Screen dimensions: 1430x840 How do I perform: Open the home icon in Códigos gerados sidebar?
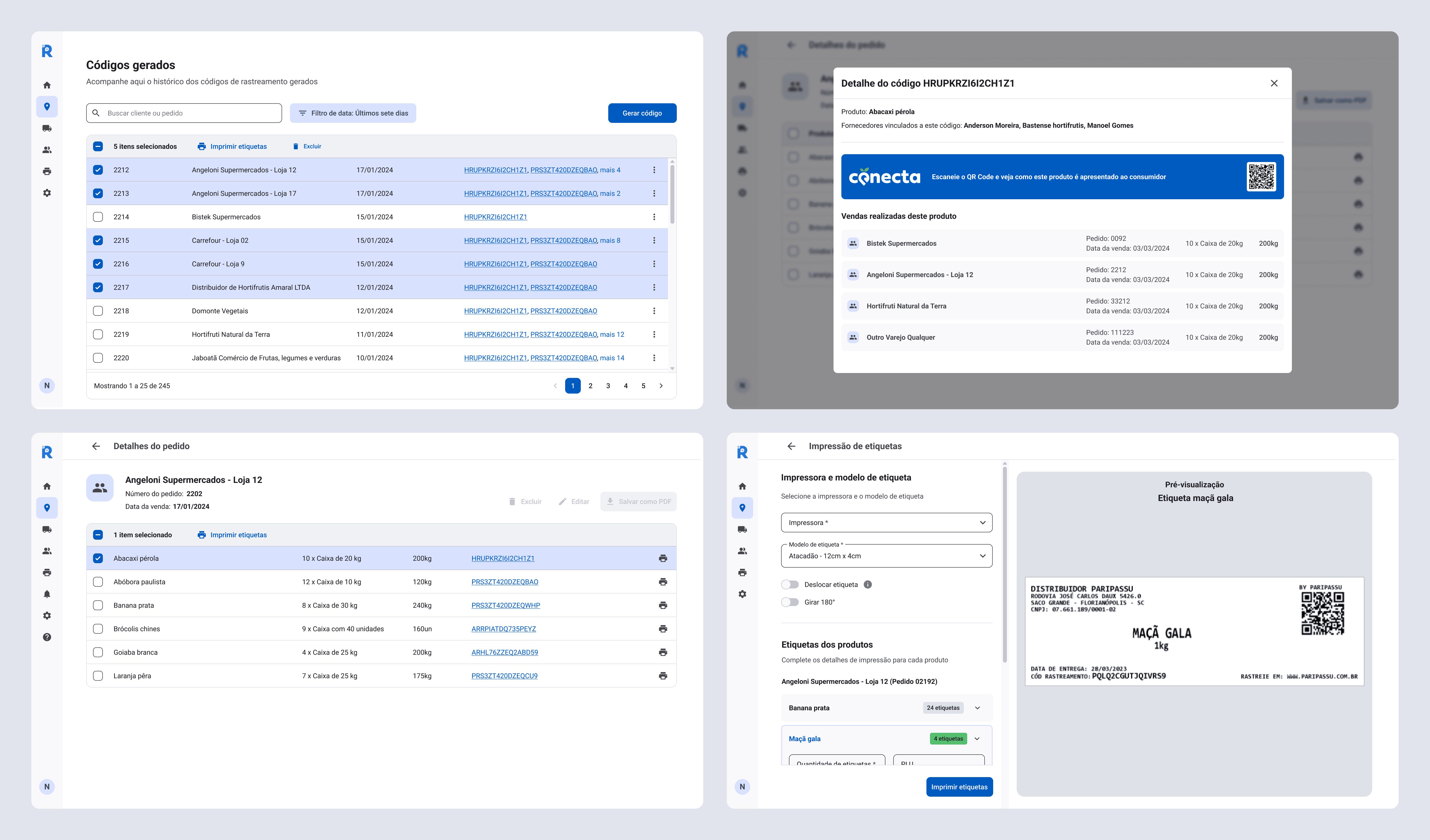point(47,85)
